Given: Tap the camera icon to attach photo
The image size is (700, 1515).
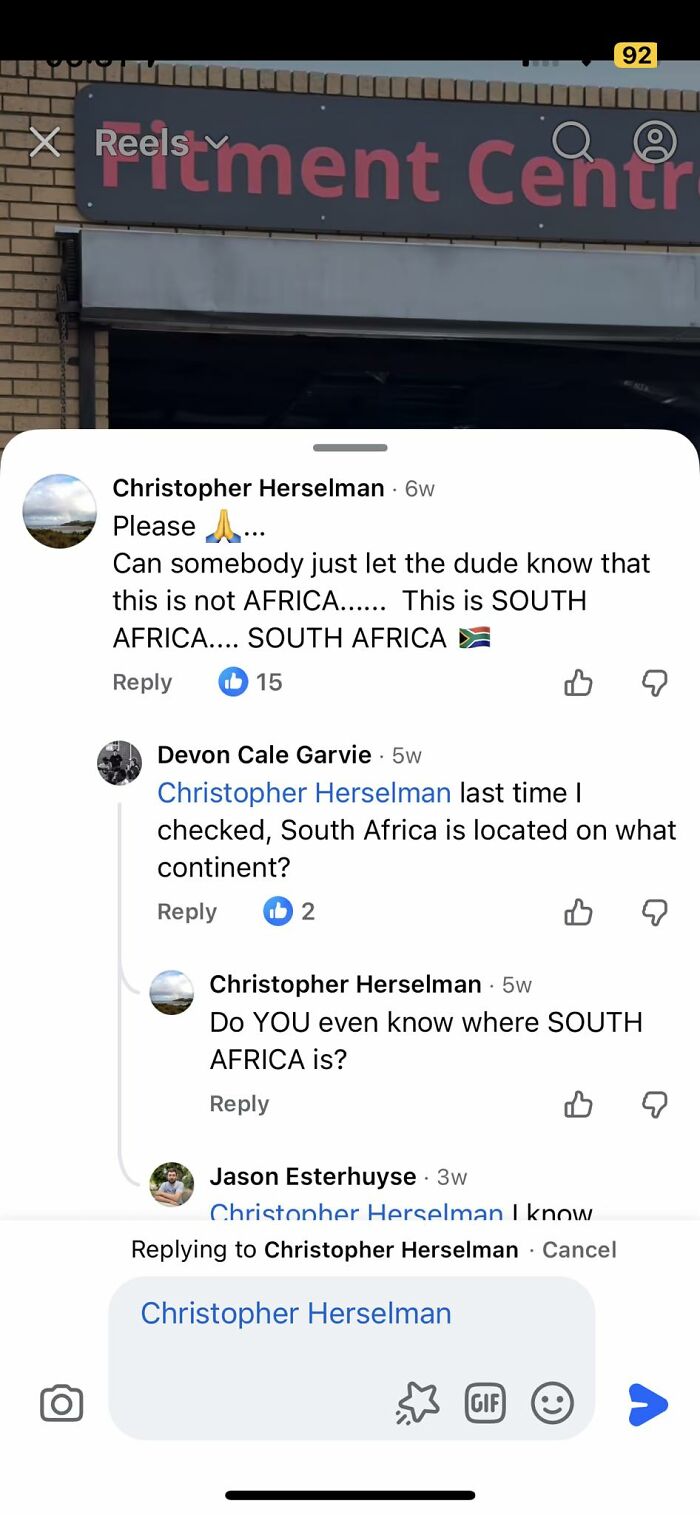Looking at the screenshot, I should click(61, 1404).
